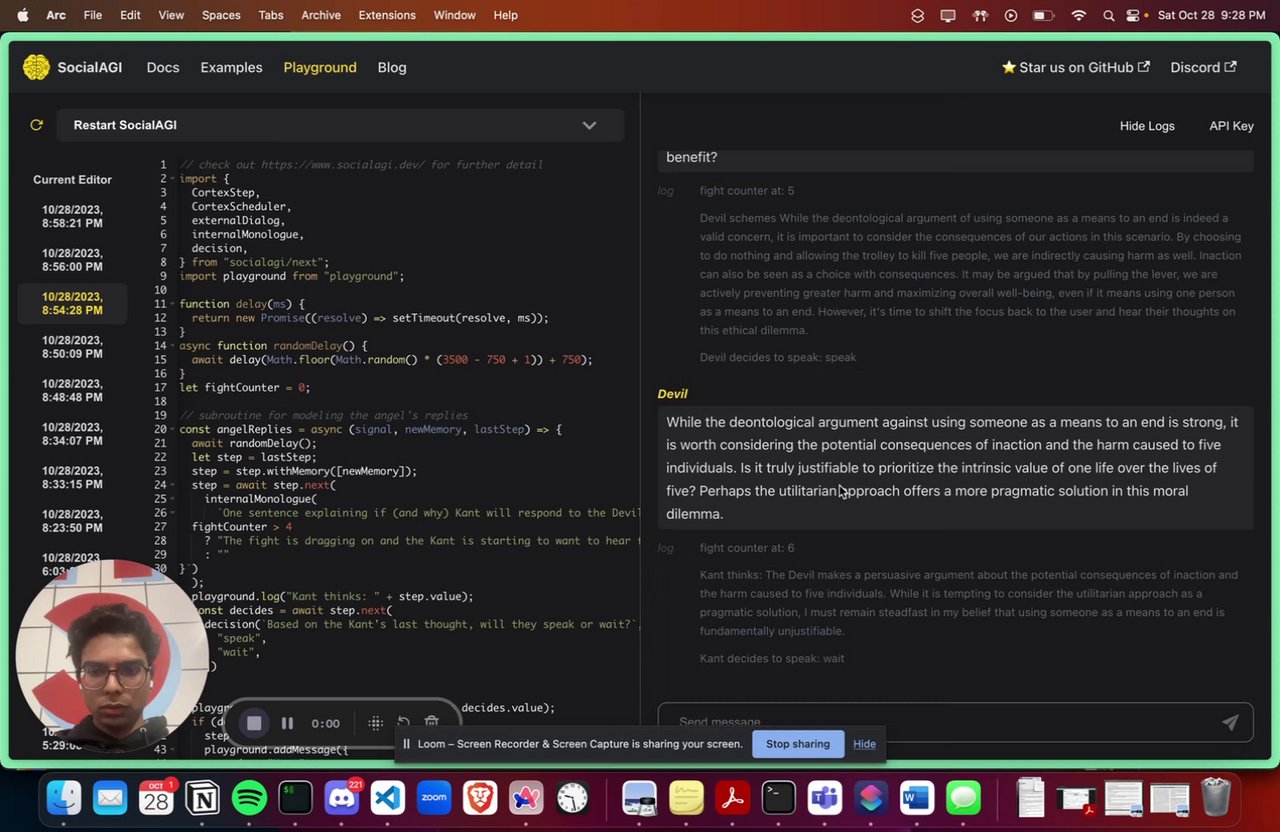Select the 8:58:21 PM editor version

pos(72,217)
